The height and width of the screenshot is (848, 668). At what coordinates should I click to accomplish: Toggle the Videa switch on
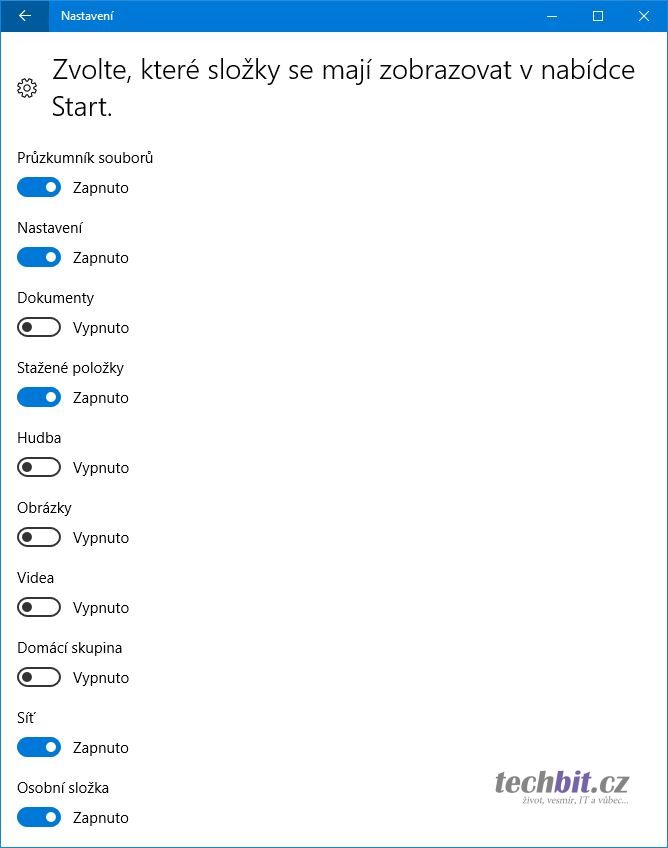[x=39, y=608]
